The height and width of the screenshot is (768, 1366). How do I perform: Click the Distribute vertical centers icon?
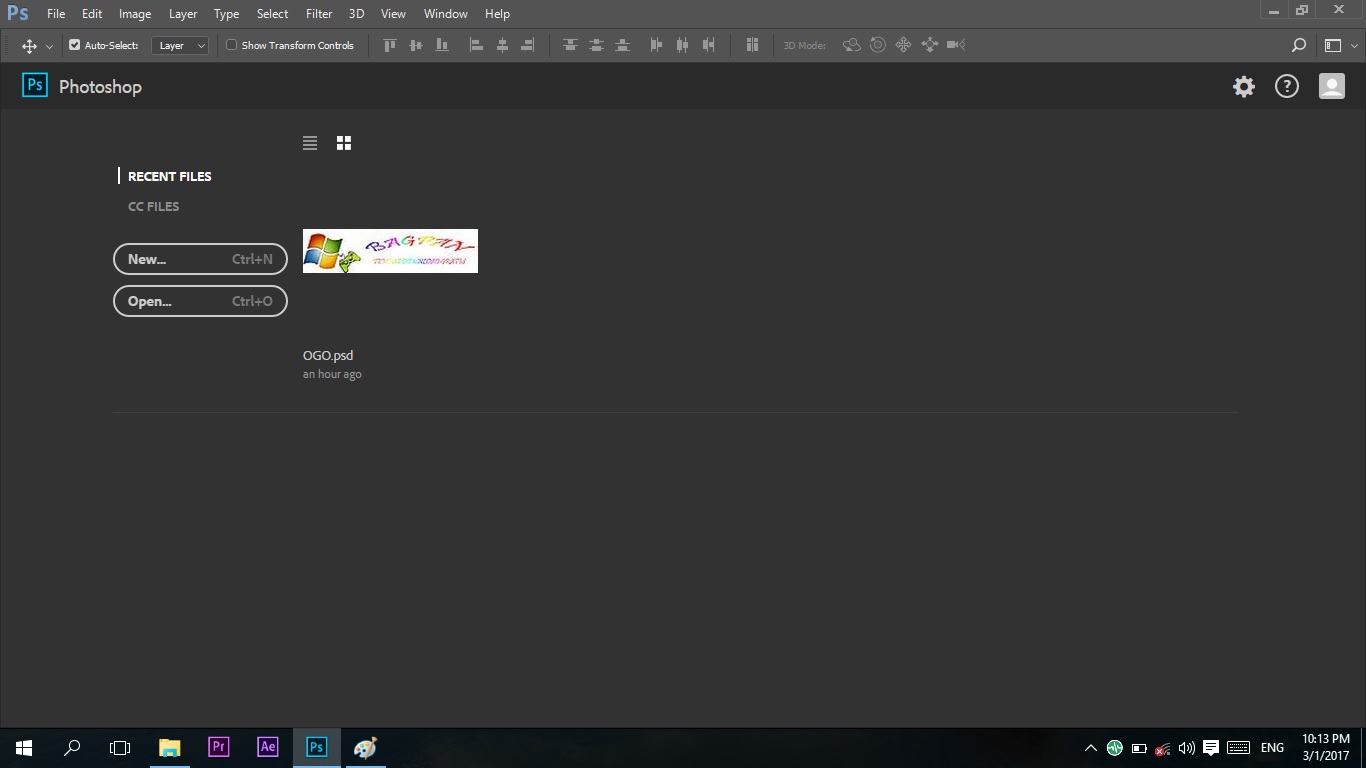[596, 45]
